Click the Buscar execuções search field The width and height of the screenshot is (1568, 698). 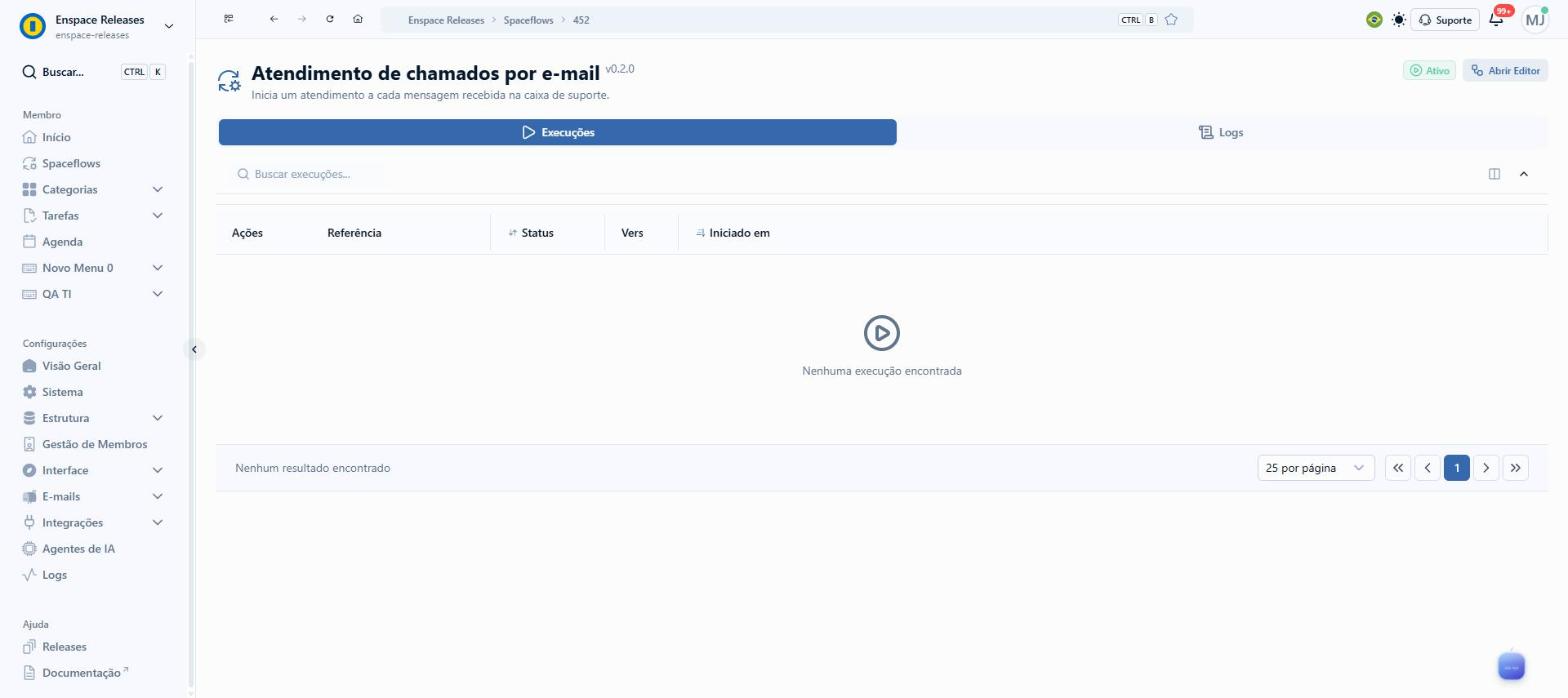point(305,174)
